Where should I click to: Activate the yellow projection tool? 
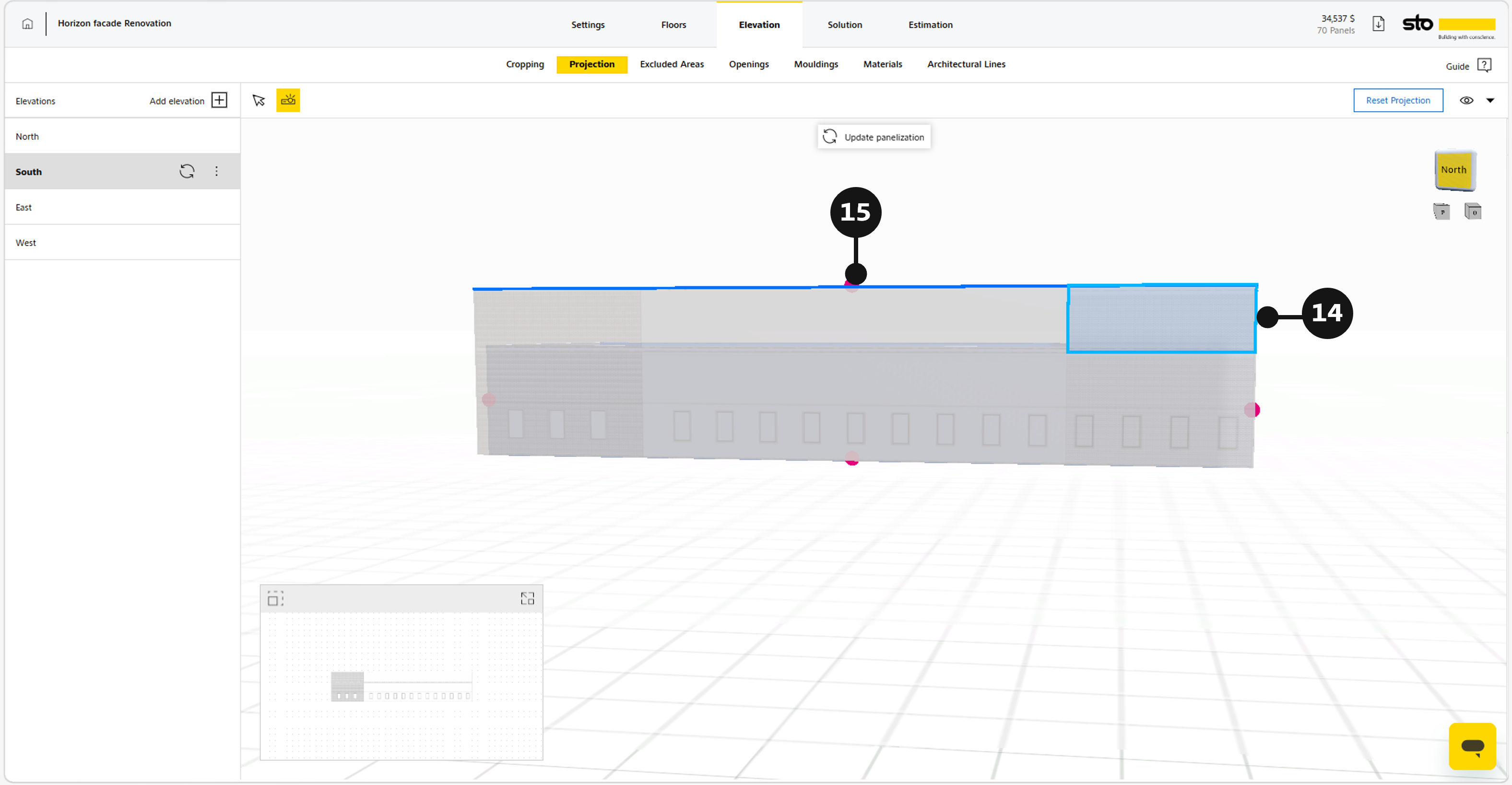tap(288, 100)
